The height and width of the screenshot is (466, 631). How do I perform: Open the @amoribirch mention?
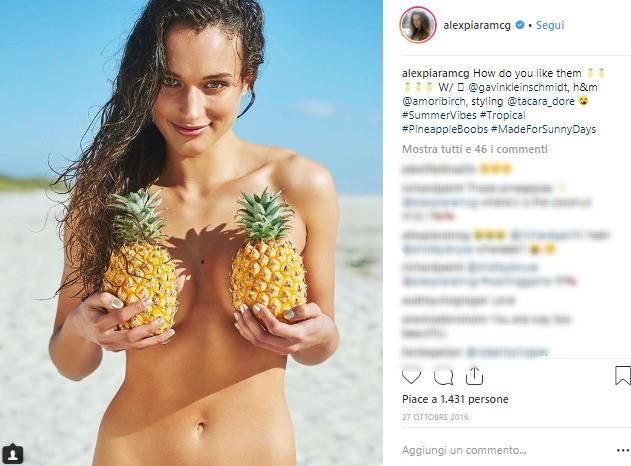[434, 101]
